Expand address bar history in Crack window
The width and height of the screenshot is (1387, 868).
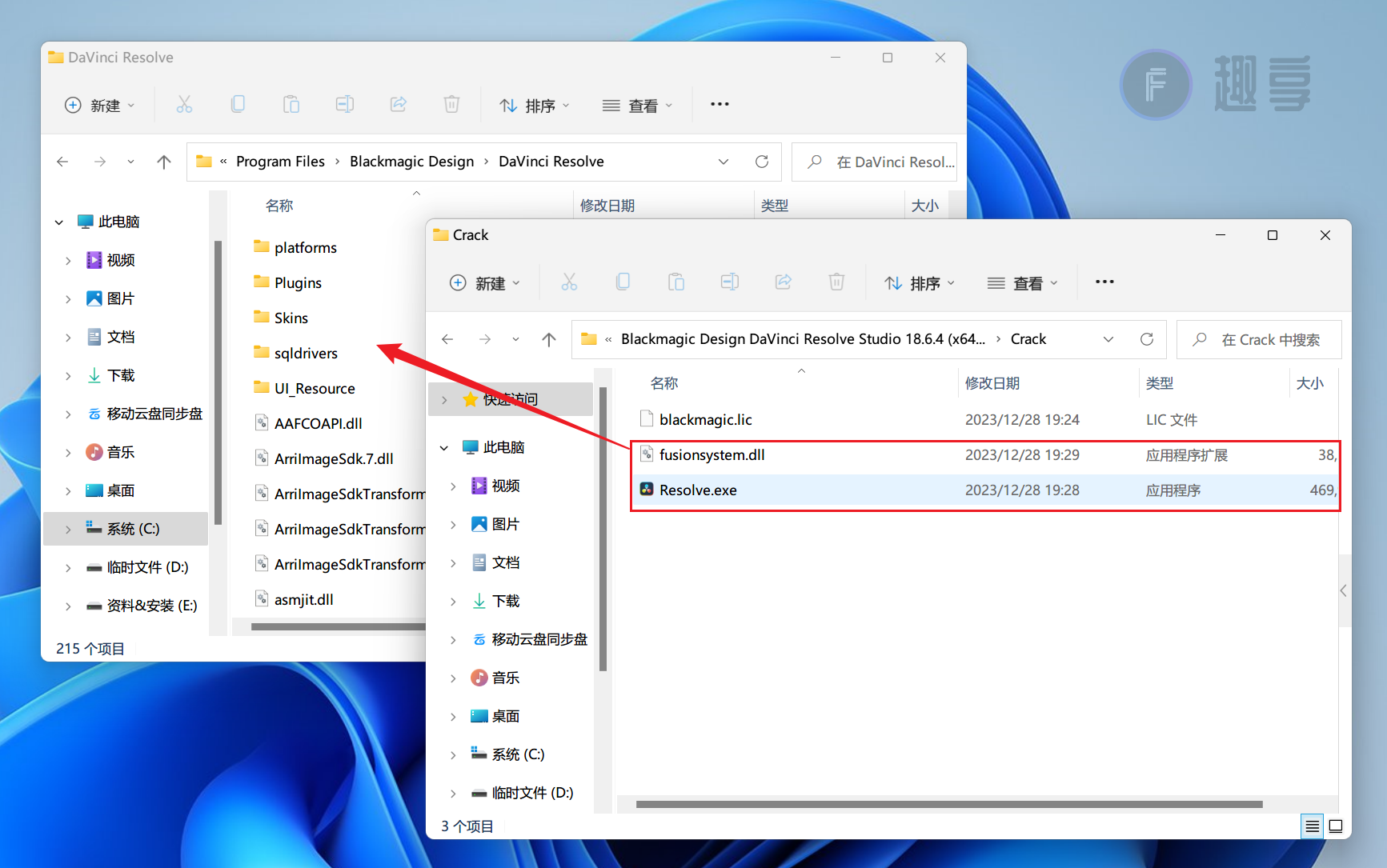click(x=1108, y=339)
